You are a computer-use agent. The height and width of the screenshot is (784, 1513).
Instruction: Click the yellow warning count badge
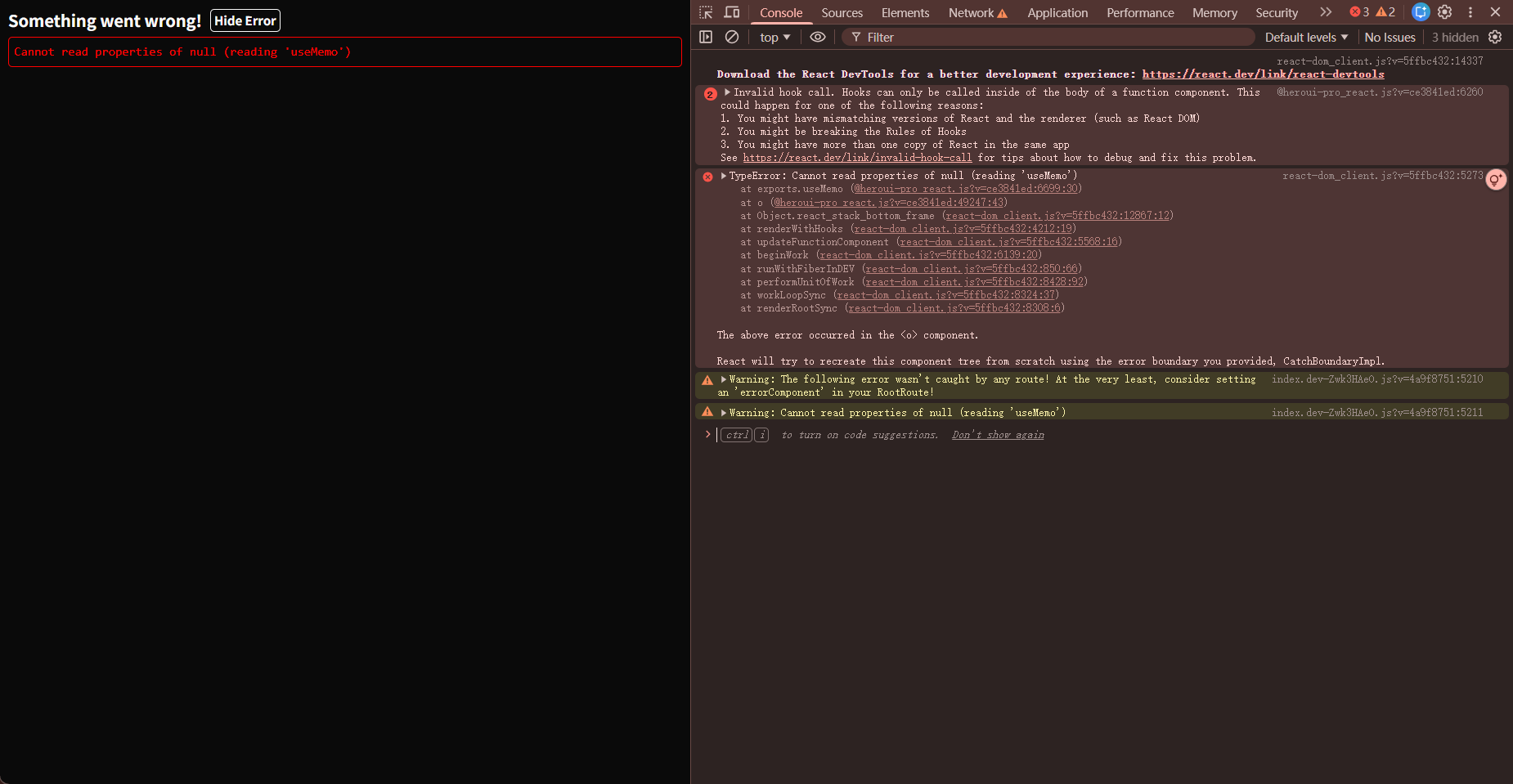point(1385,12)
